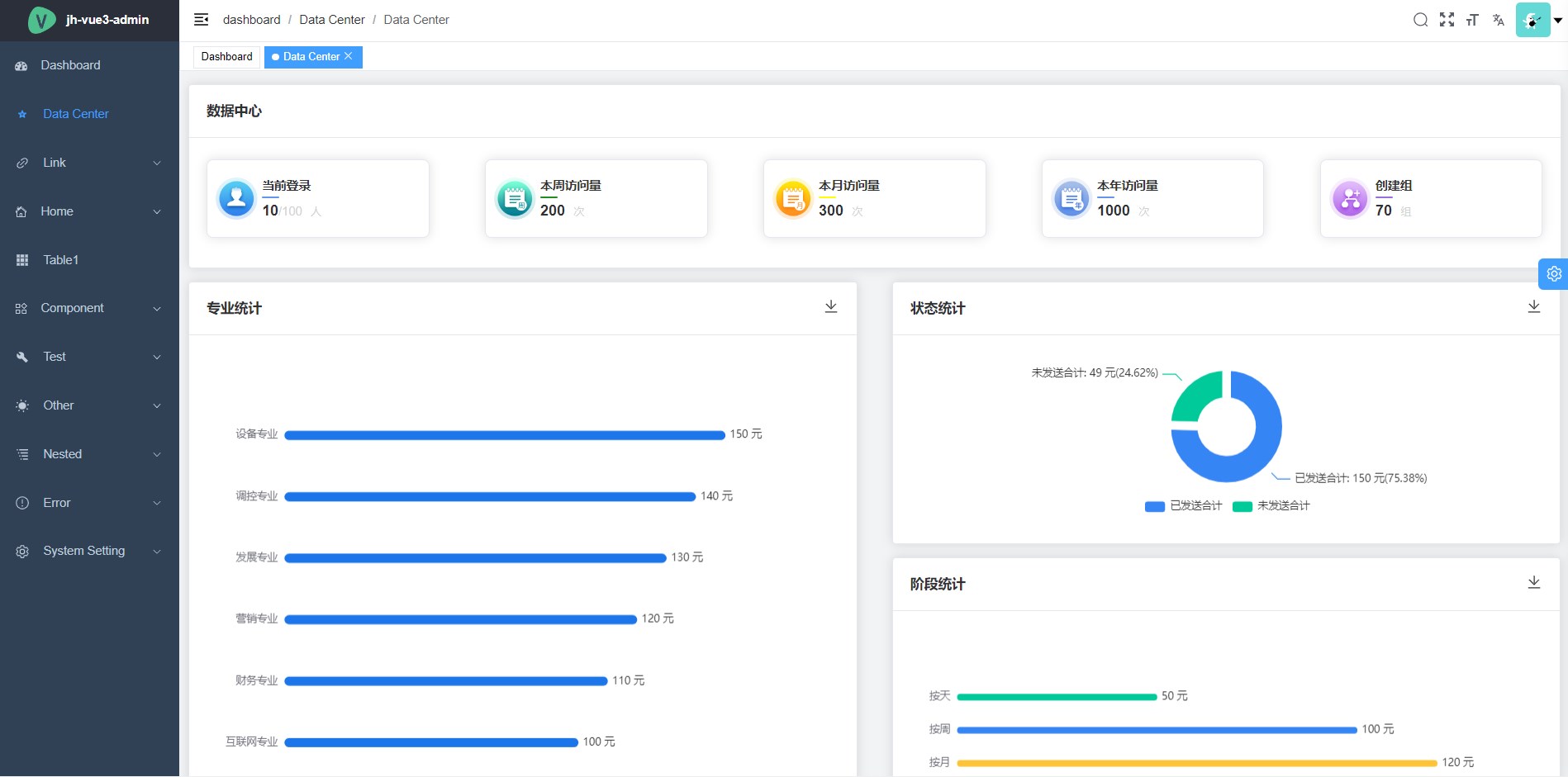
Task: Click the dashboard breadcrumb link
Action: pyautogui.click(x=252, y=20)
